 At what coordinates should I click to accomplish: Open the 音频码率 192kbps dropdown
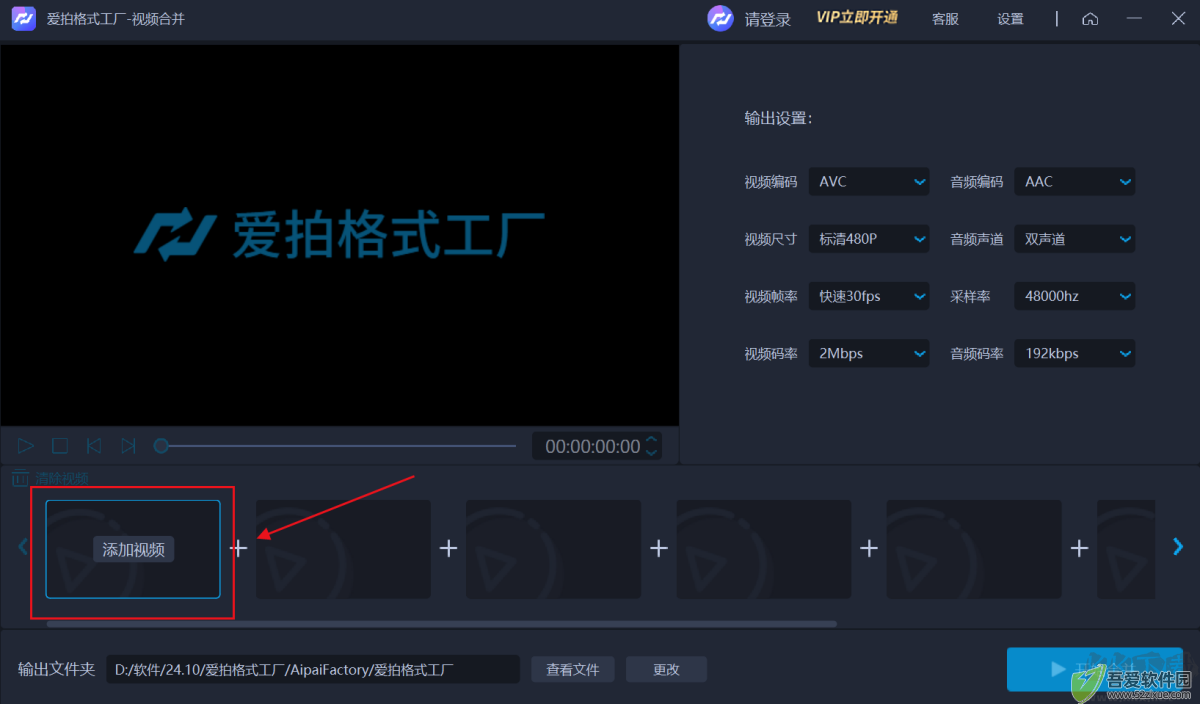coord(1075,353)
